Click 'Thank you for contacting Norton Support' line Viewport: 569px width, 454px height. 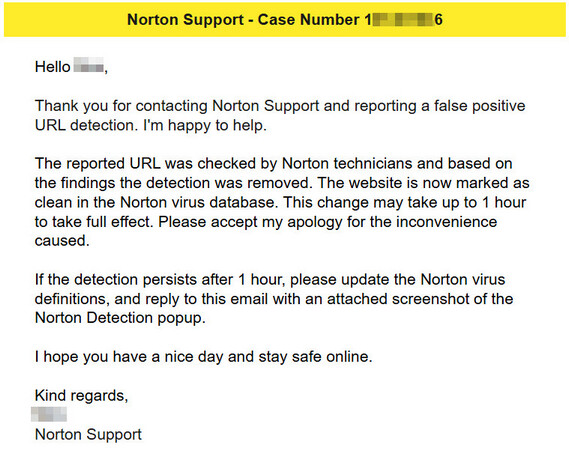pyautogui.click(x=177, y=106)
